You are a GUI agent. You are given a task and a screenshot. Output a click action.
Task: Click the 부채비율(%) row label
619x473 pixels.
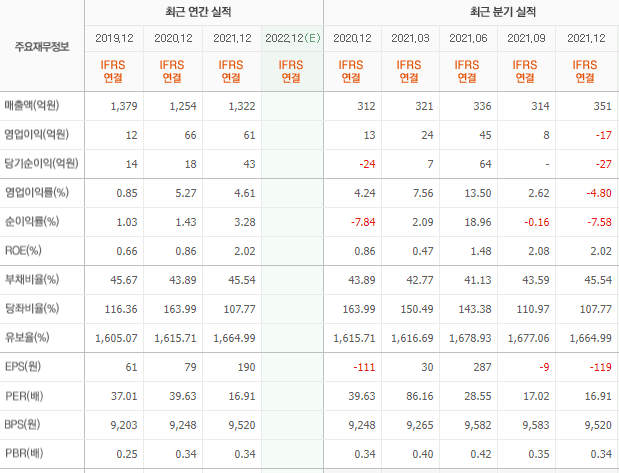(x=32, y=280)
